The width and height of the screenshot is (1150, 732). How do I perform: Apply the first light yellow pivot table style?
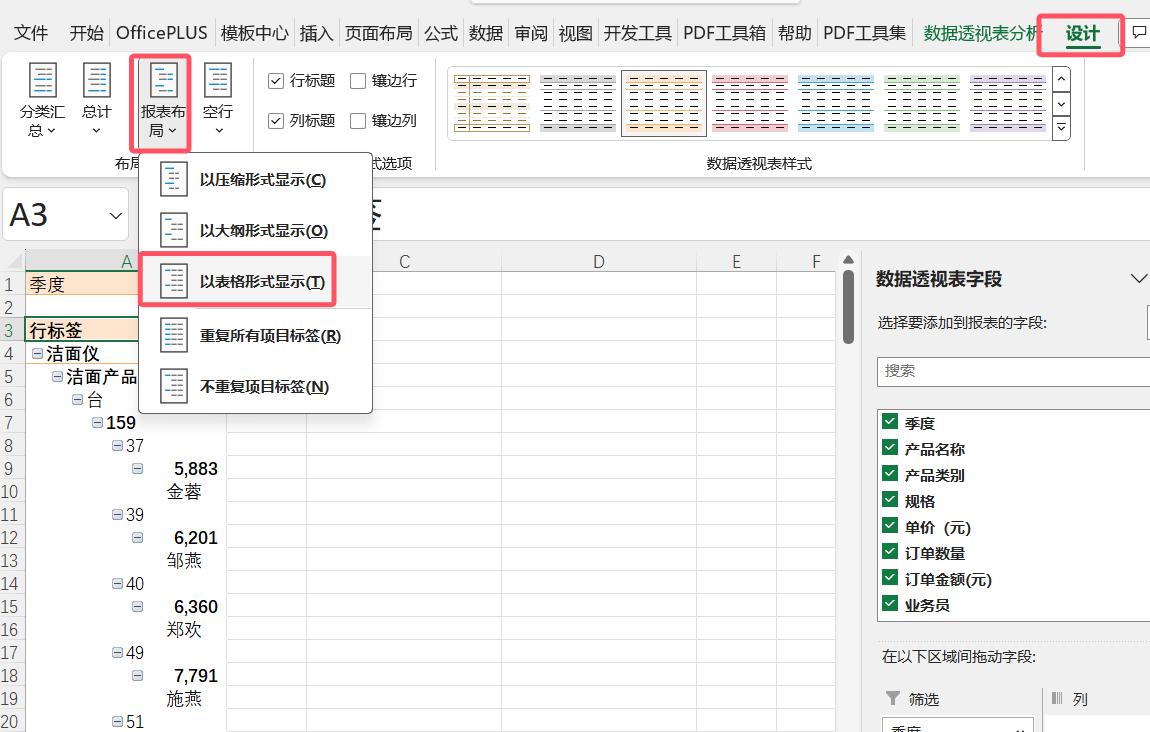pos(491,103)
